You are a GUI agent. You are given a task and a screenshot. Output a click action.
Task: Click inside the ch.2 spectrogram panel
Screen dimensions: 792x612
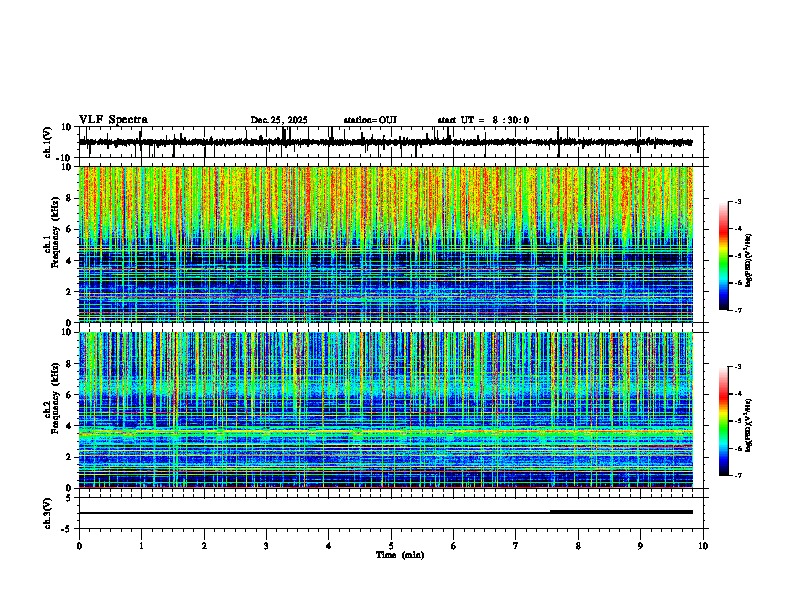tap(386, 410)
